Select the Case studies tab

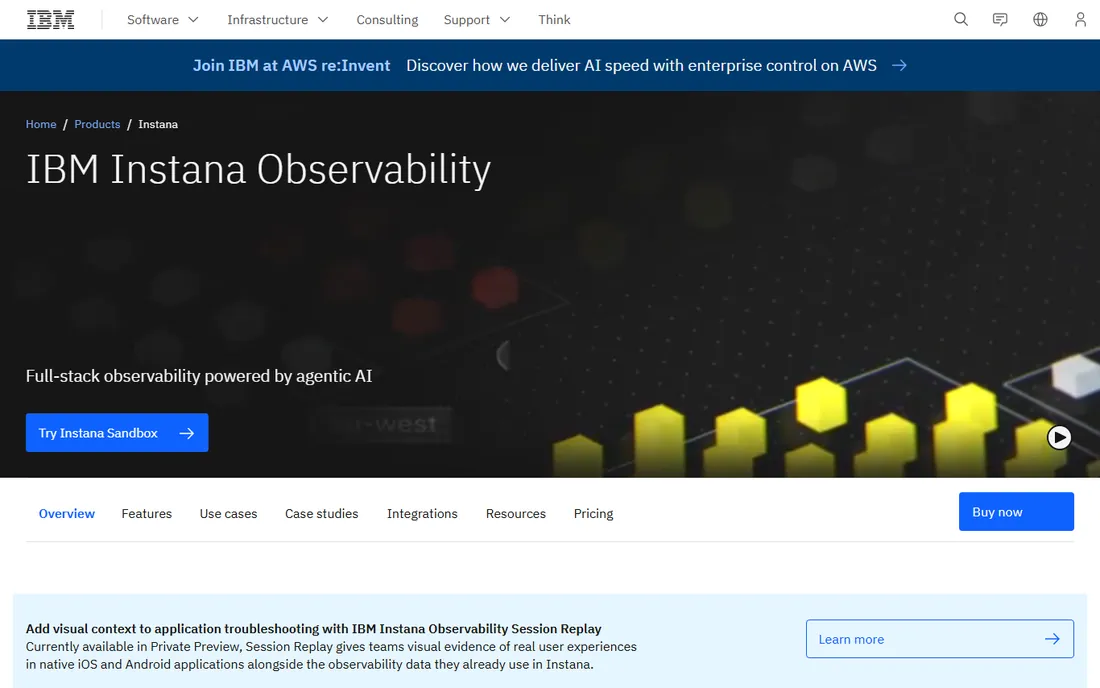(321, 513)
